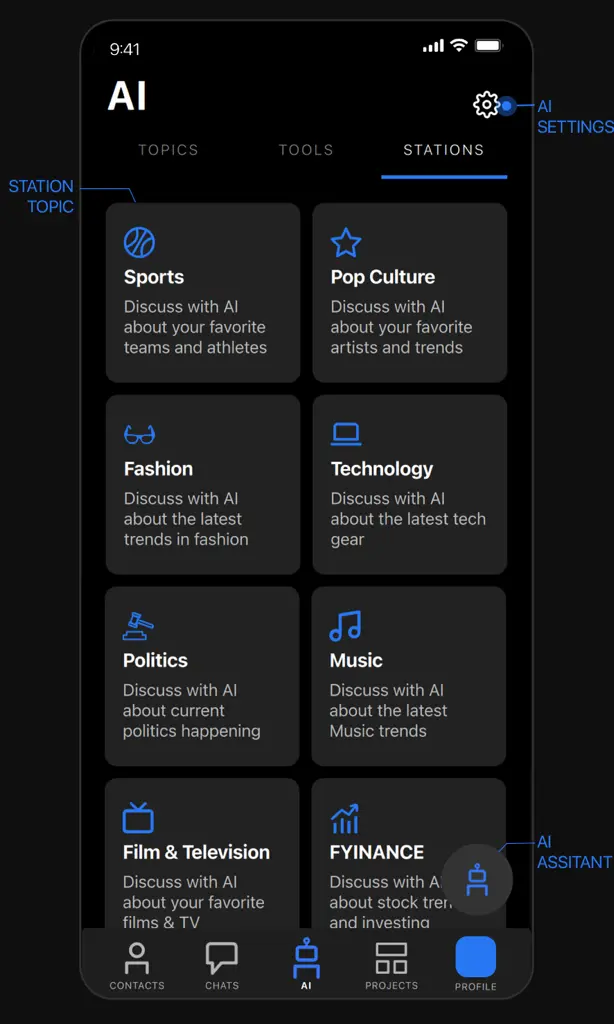
Task: Select the Stations tab
Action: tap(444, 150)
